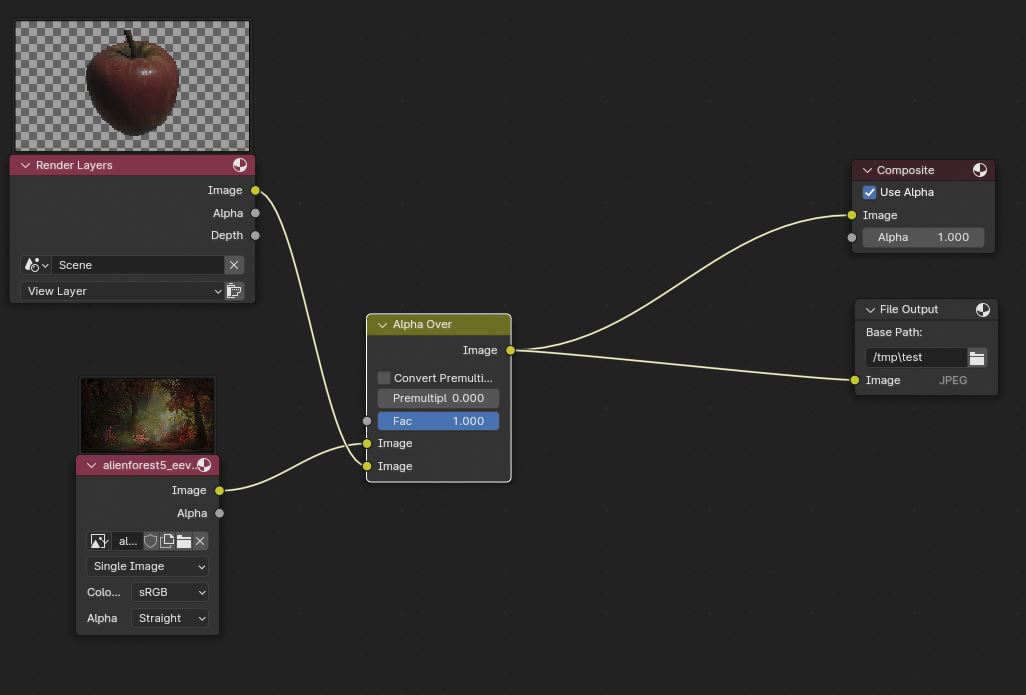
Task: Open the sRGB color space dropdown
Action: pyautogui.click(x=169, y=592)
